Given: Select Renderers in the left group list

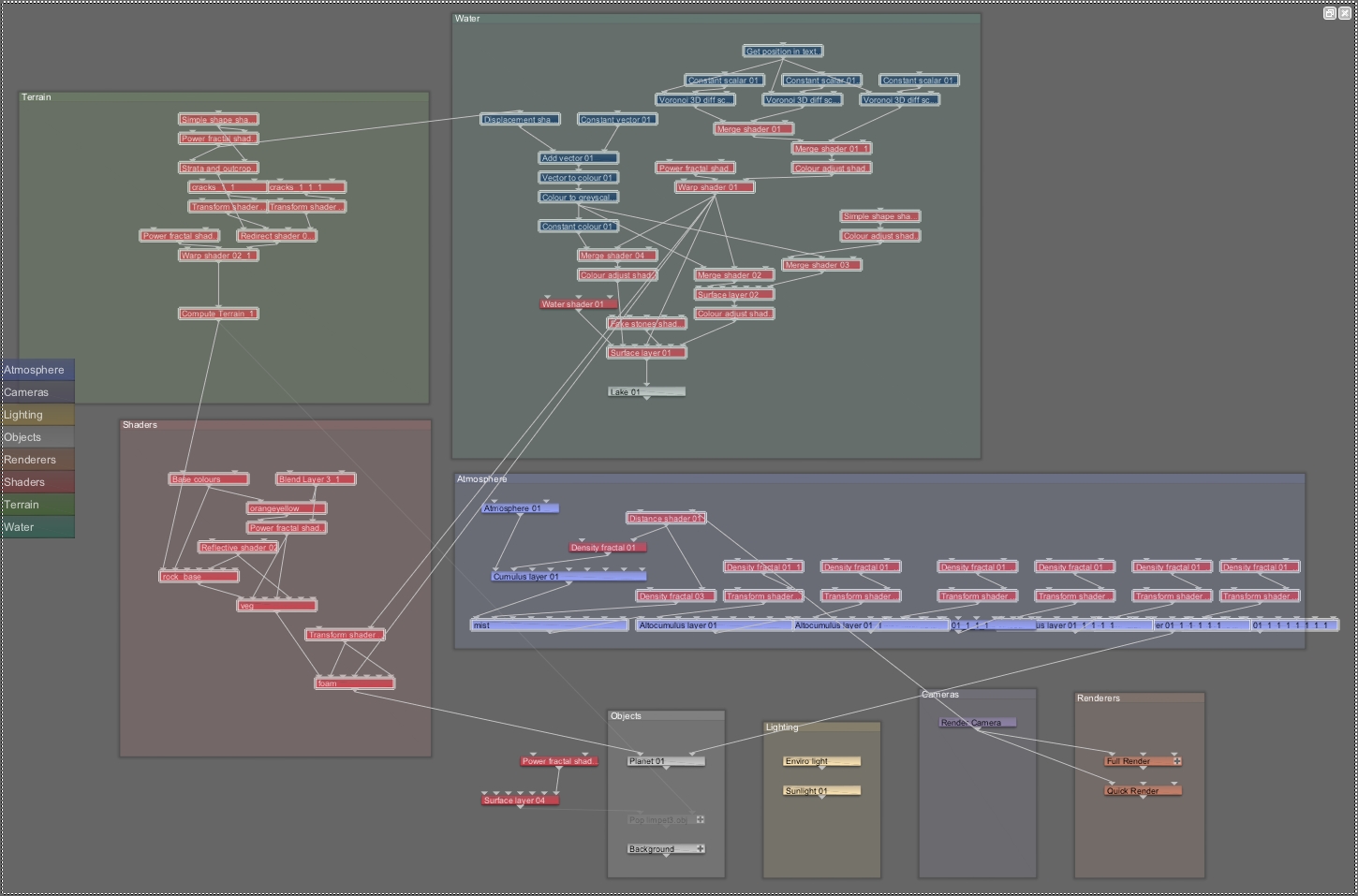Looking at the screenshot, I should pos(37,460).
